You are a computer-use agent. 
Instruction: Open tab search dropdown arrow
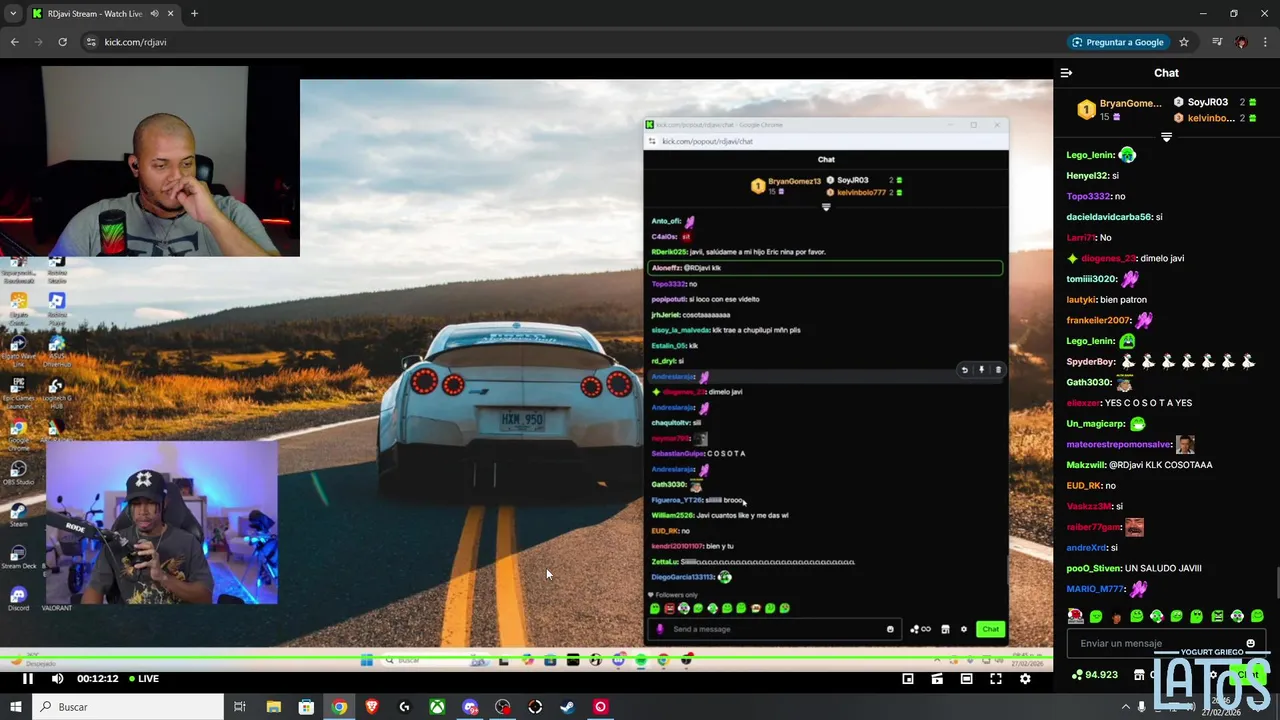(x=13, y=14)
